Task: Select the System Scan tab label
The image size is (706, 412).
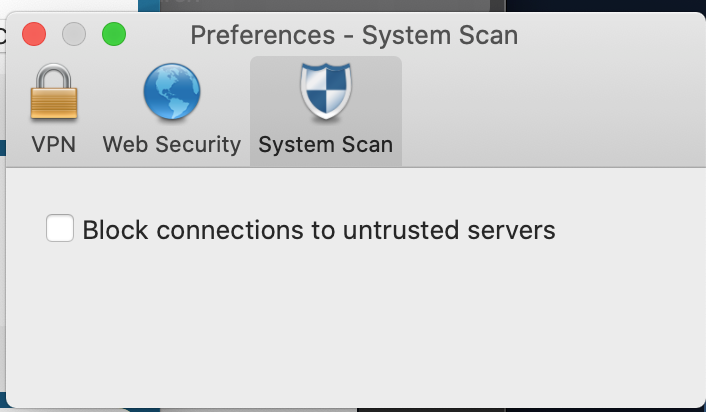Action: 325,144
